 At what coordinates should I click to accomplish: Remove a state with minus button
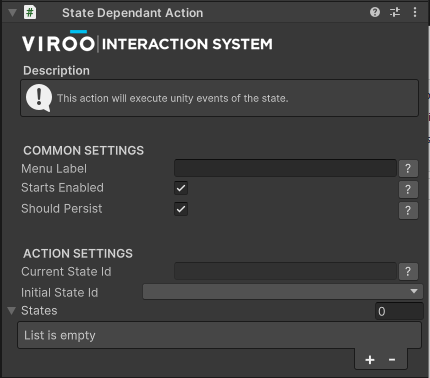point(392,360)
